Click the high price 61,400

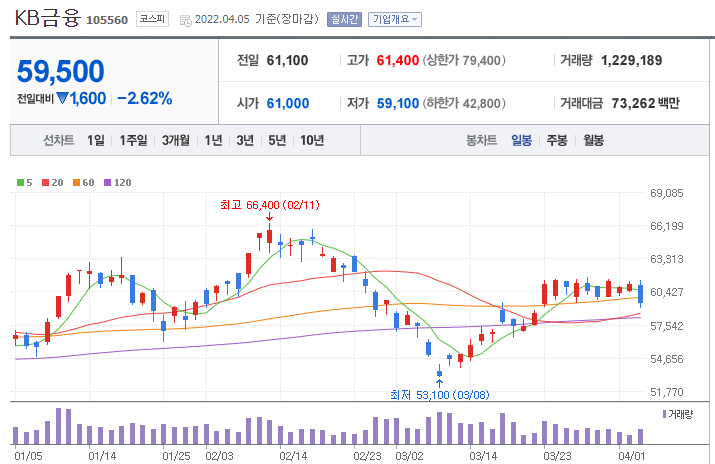398,60
